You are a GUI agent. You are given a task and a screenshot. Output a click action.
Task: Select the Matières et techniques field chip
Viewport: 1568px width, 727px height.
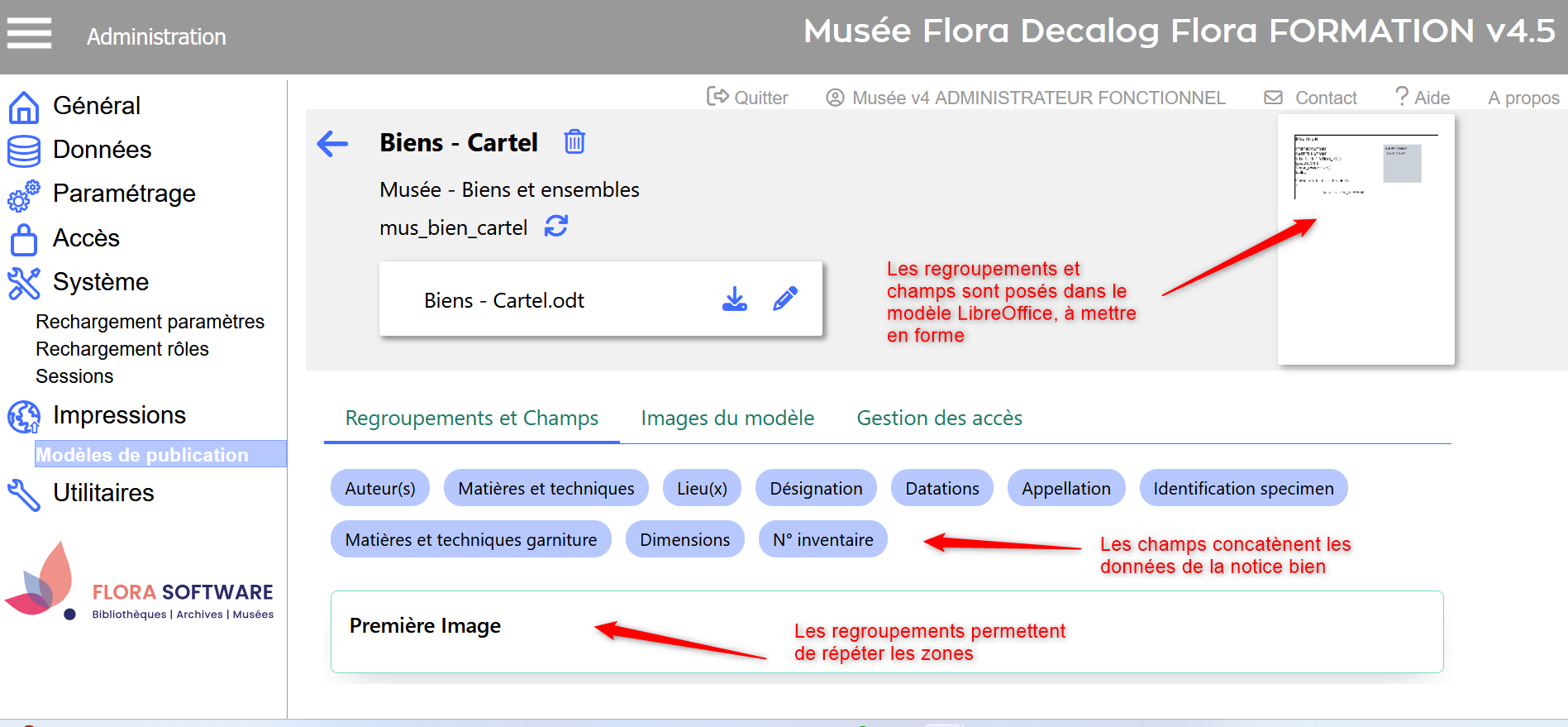click(x=546, y=489)
